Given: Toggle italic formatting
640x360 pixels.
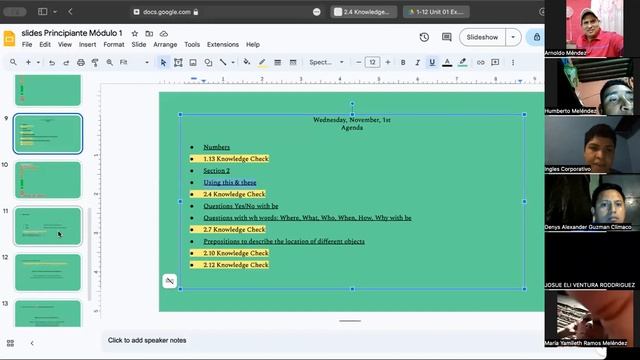Looking at the screenshot, I should point(417,62).
